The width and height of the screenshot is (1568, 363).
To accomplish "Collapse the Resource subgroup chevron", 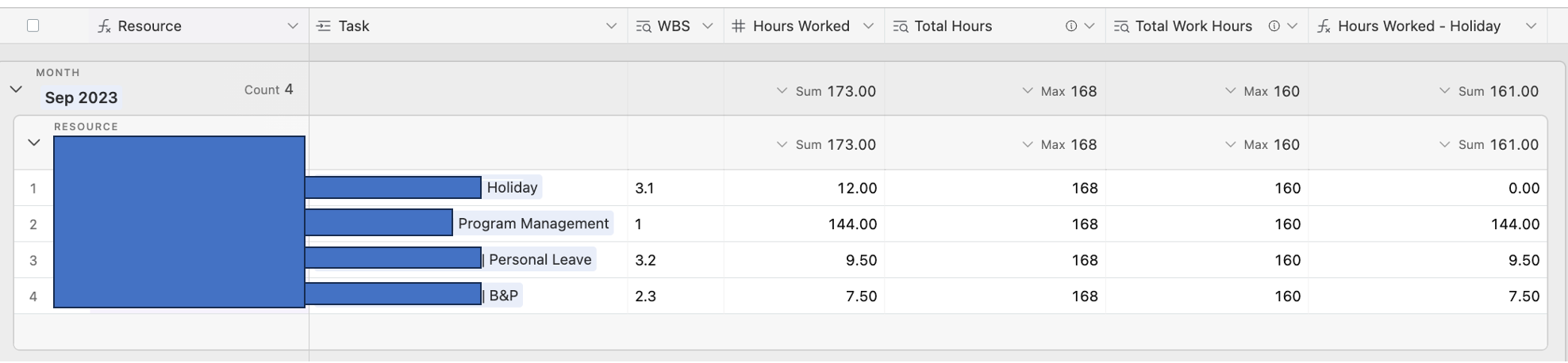I will [34, 143].
